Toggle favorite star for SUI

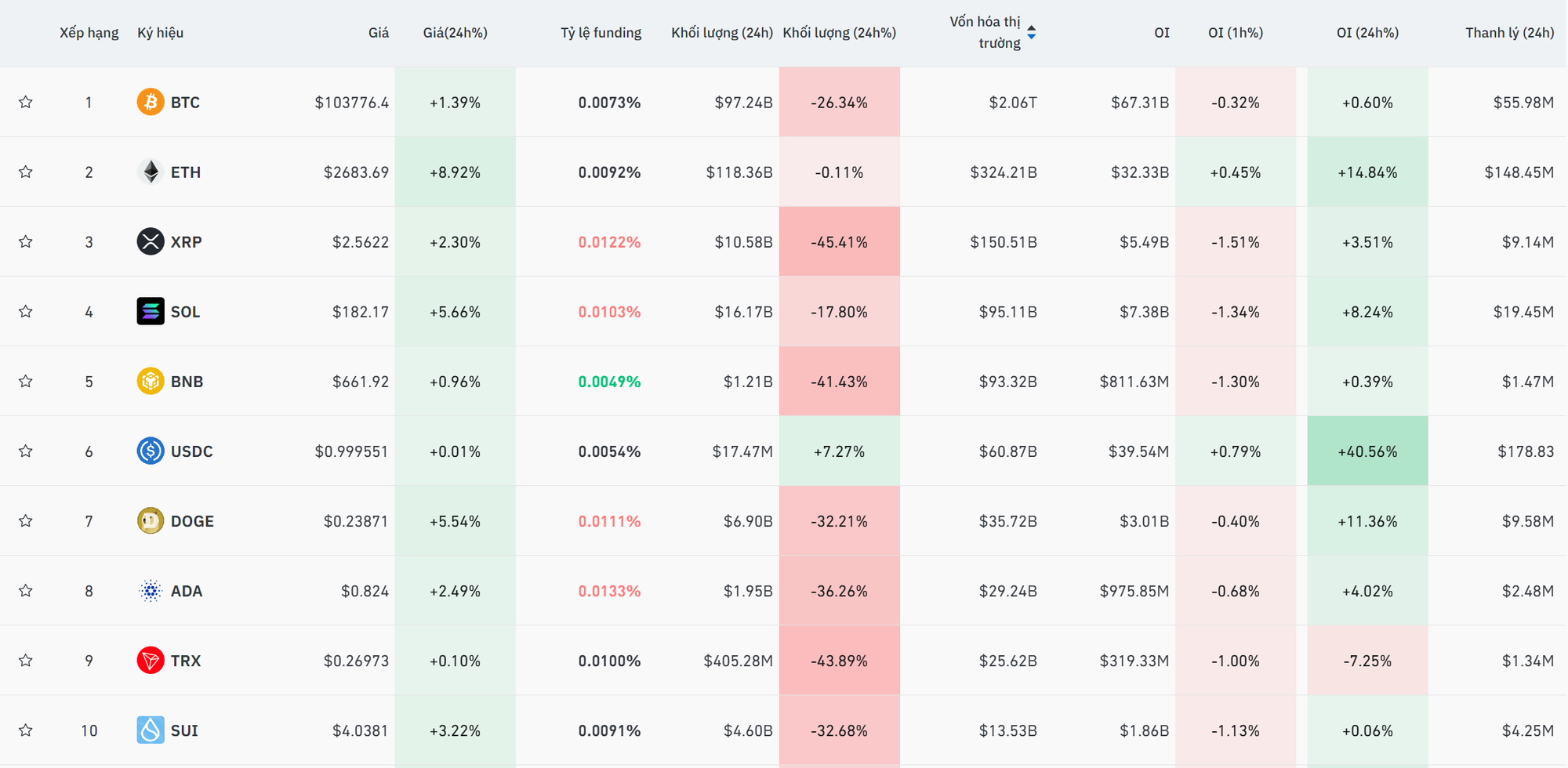coord(26,730)
